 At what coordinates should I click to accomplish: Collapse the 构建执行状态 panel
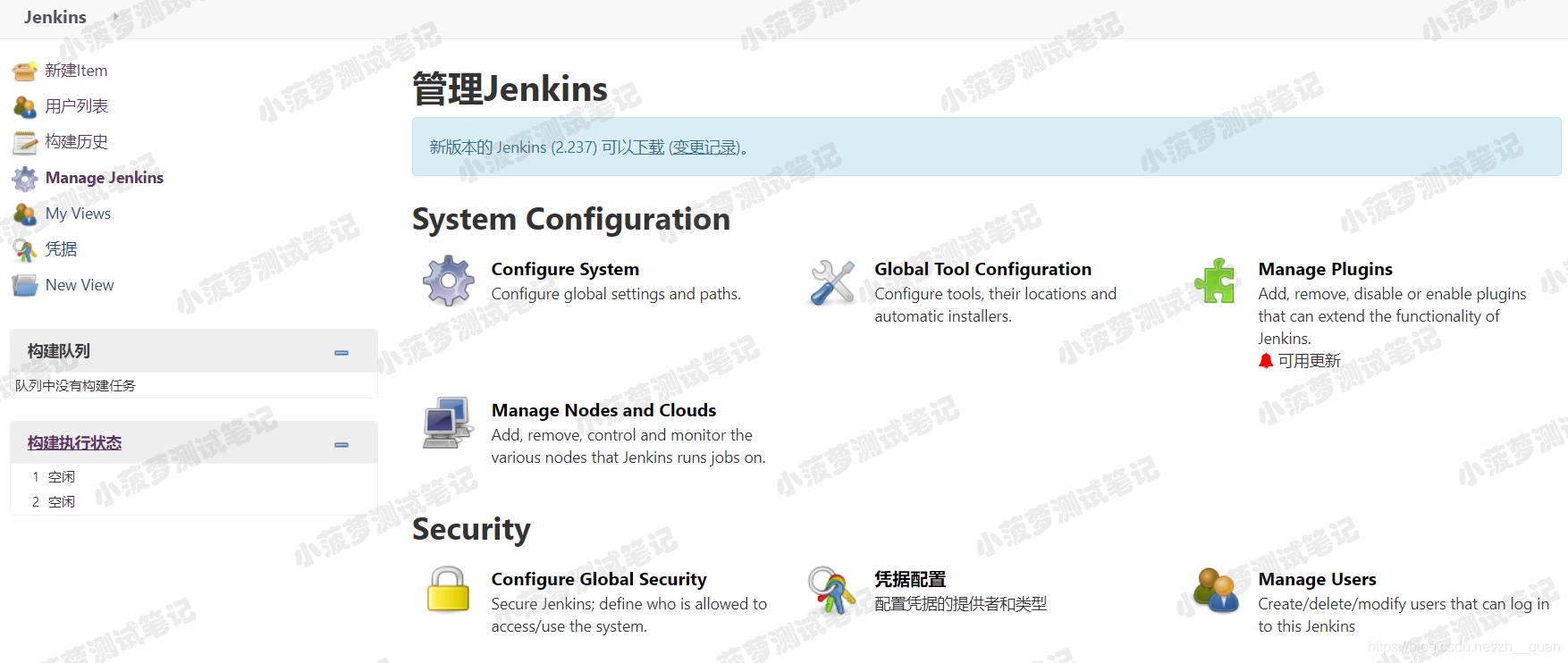coord(341,445)
